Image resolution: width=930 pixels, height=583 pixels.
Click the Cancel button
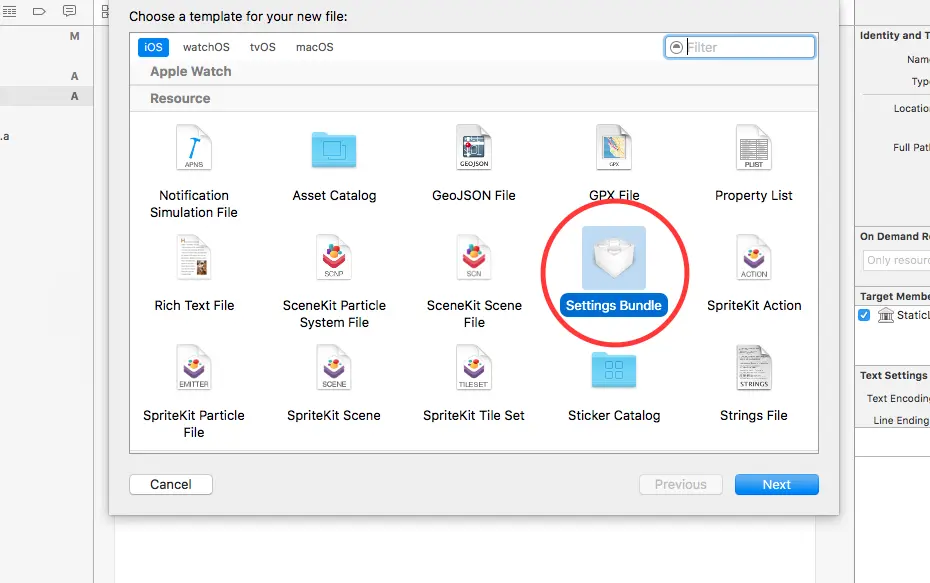pyautogui.click(x=171, y=485)
